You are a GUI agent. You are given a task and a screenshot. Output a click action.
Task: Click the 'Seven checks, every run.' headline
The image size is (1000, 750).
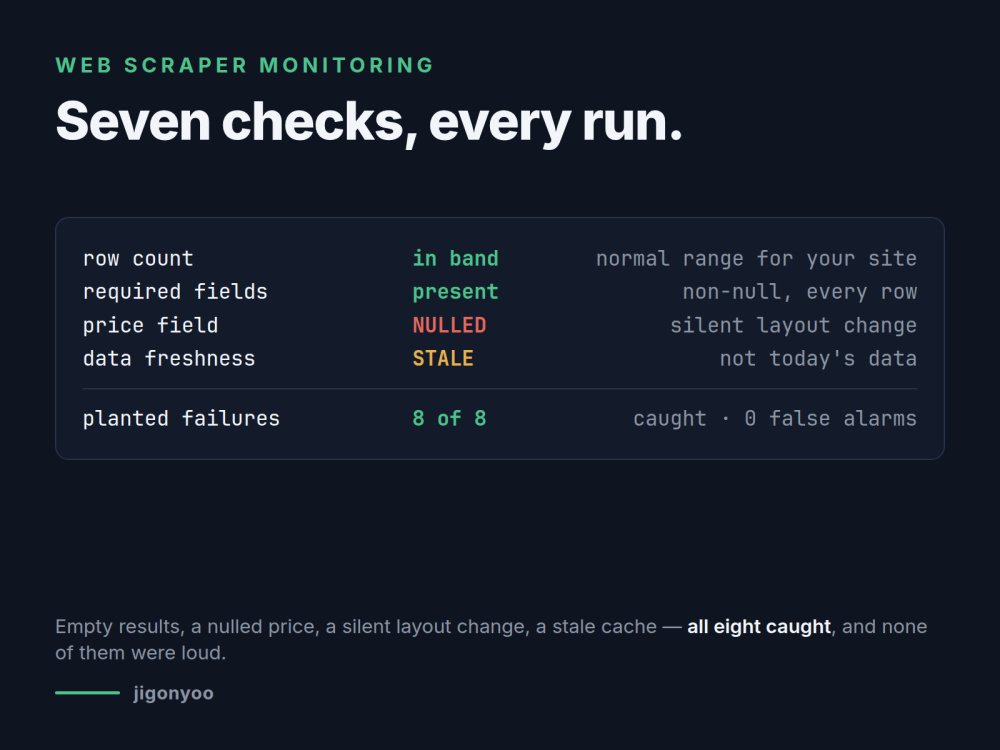[369, 122]
